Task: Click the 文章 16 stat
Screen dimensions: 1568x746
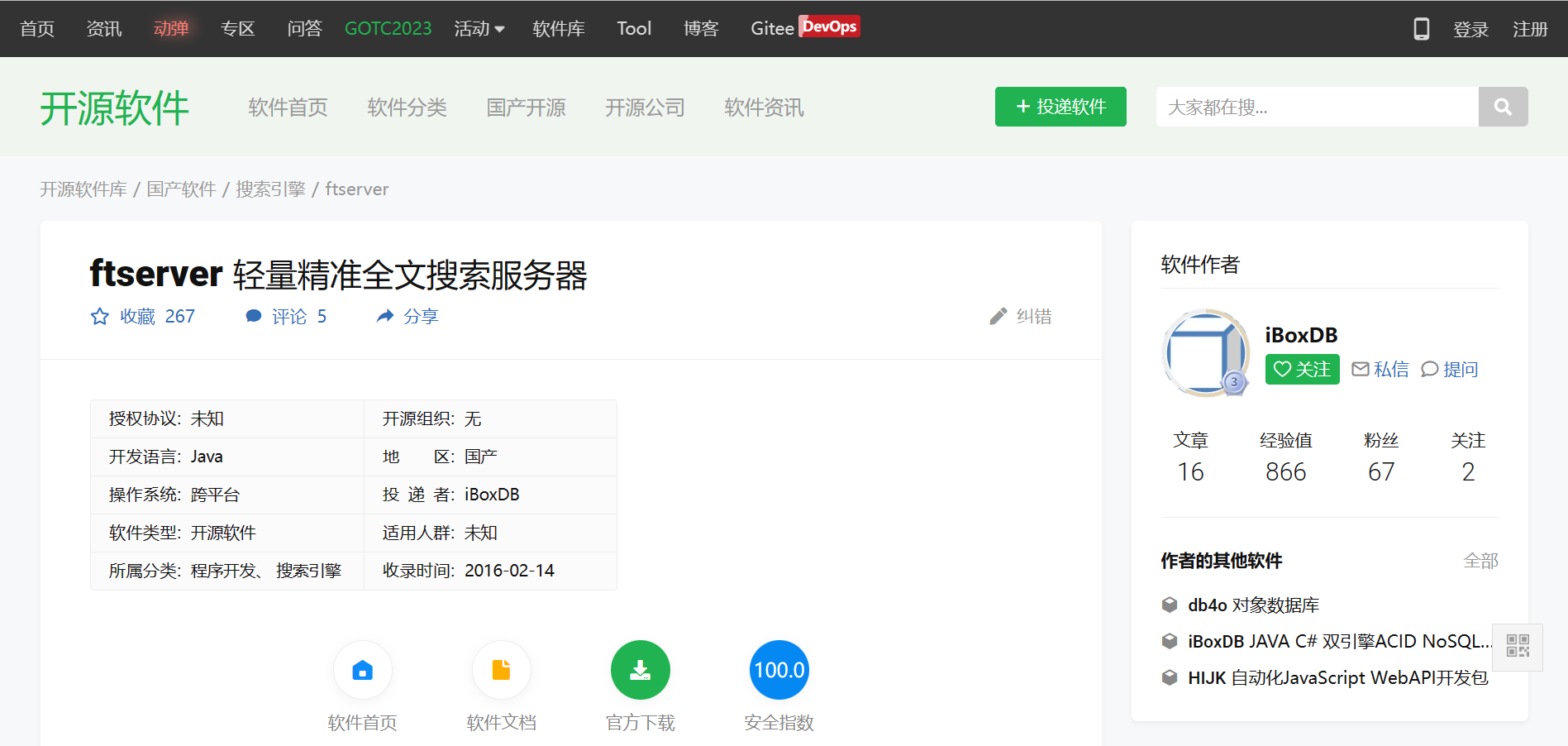Action: tap(1190, 457)
